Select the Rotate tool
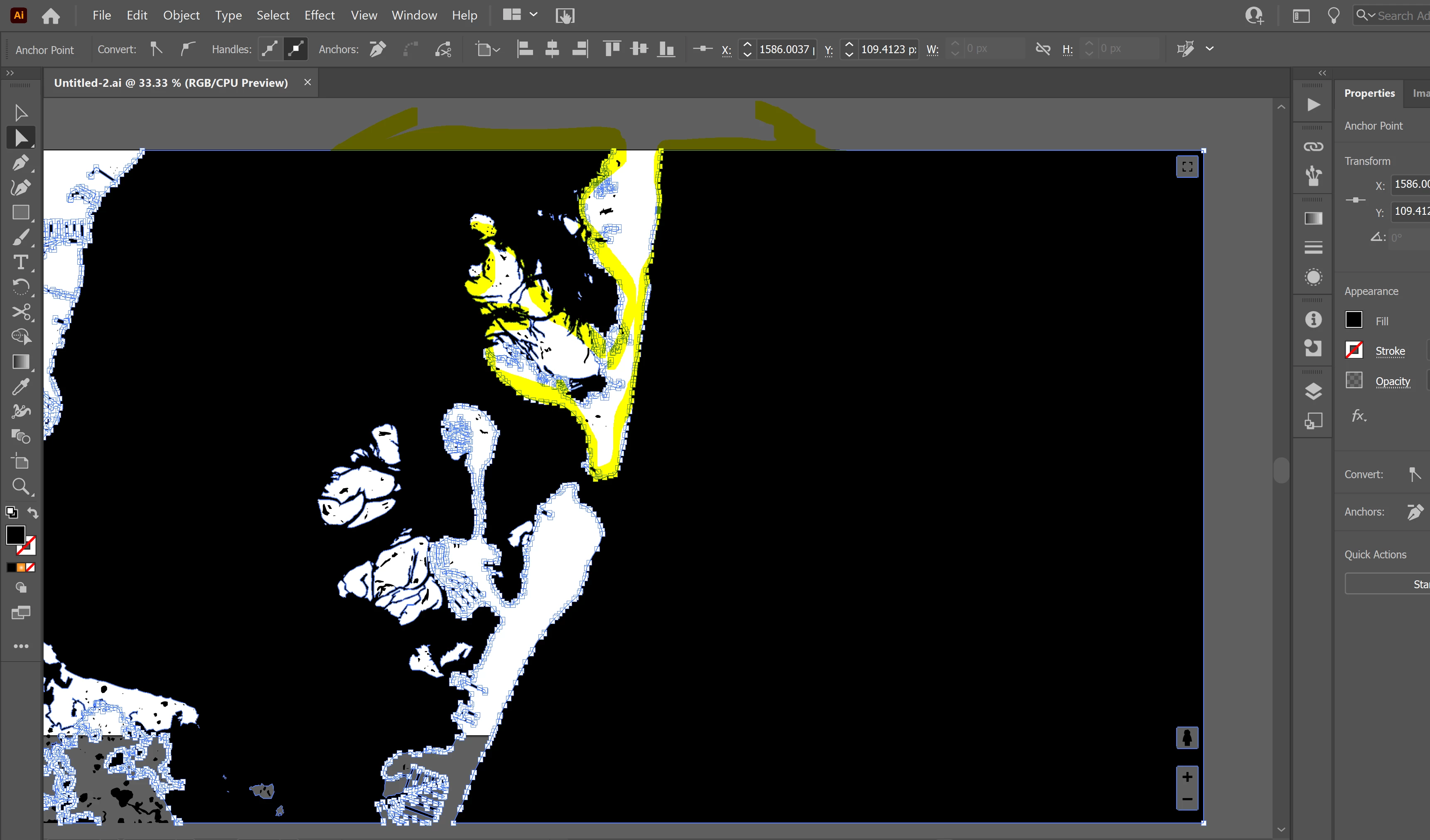The image size is (1430, 840). coord(20,287)
